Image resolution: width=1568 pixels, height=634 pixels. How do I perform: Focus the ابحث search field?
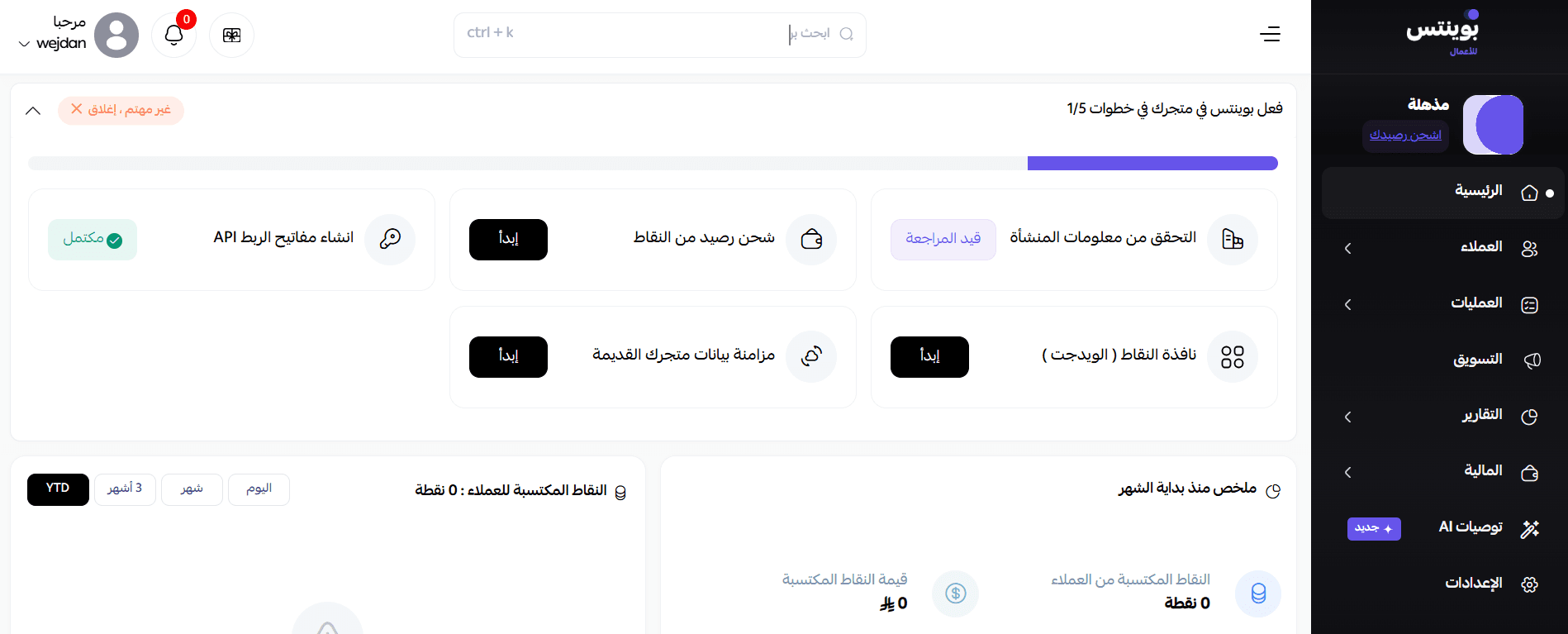(659, 35)
